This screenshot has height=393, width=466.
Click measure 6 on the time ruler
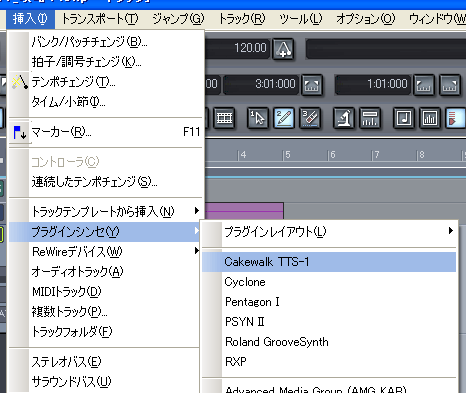332,155
